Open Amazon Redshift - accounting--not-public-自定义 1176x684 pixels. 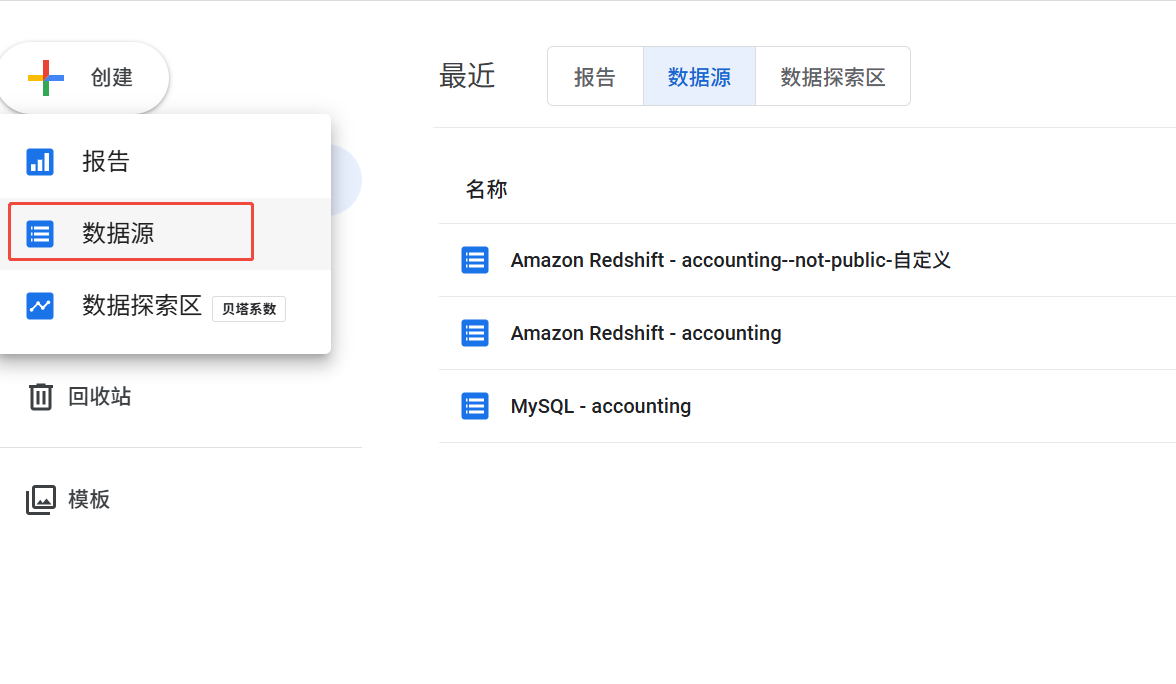coord(730,260)
